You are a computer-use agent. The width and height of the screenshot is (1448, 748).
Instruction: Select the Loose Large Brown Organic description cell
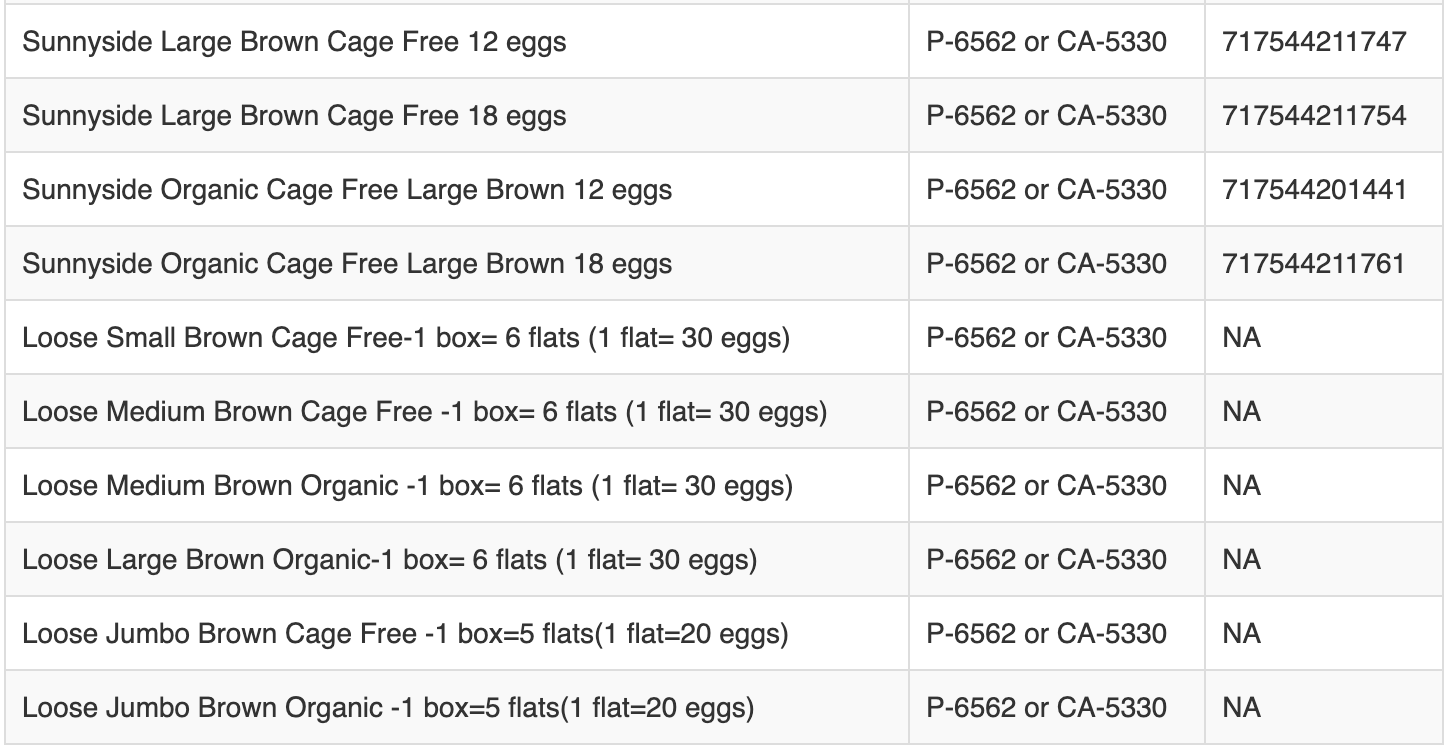pyautogui.click(x=389, y=560)
